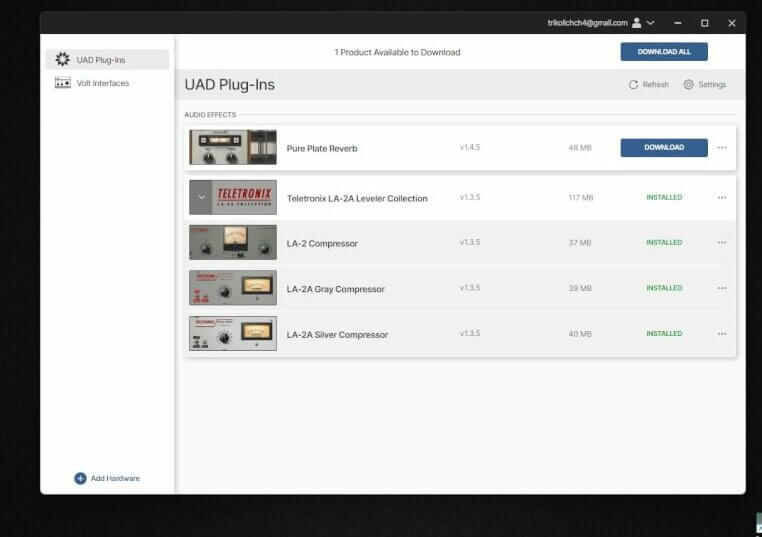Click the LA-2A Gray Compressor name
This screenshot has width=762, height=537.
pyautogui.click(x=335, y=289)
